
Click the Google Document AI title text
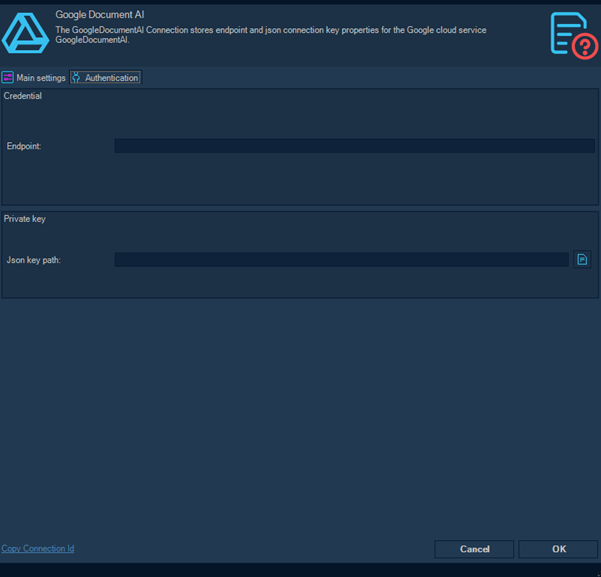[100, 15]
